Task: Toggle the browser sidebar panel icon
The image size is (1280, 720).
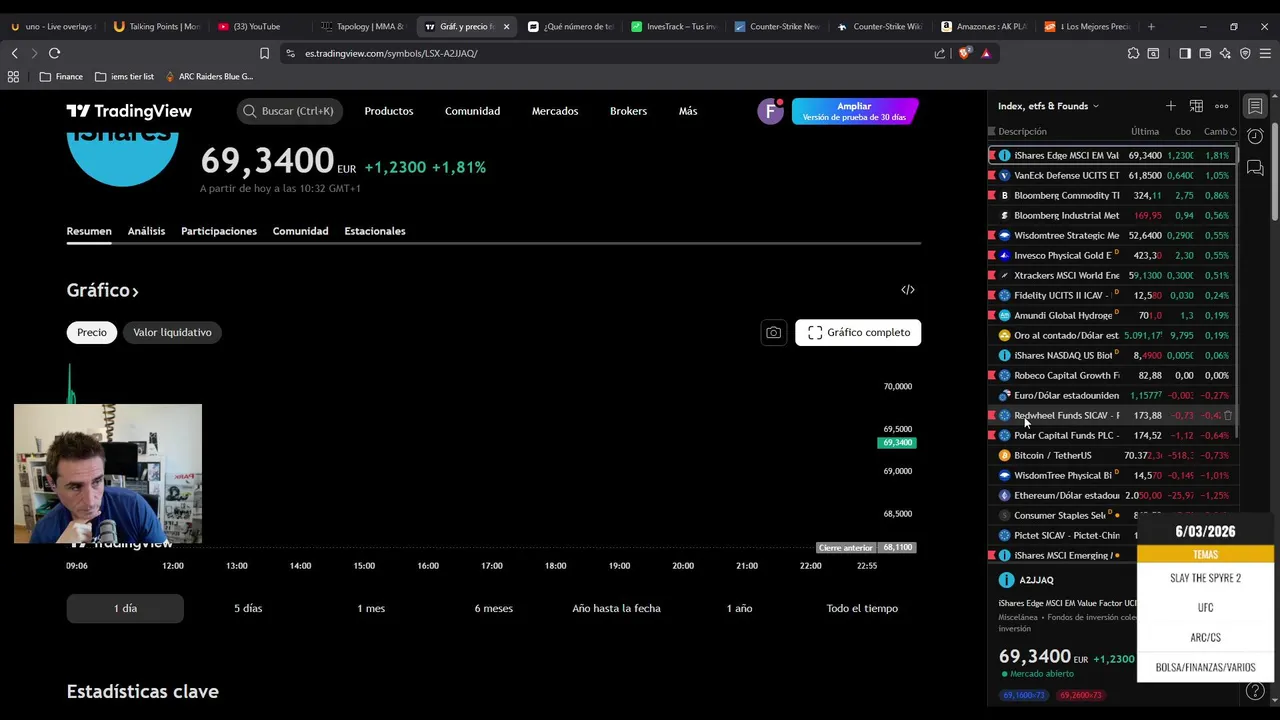Action: pos(1185,53)
